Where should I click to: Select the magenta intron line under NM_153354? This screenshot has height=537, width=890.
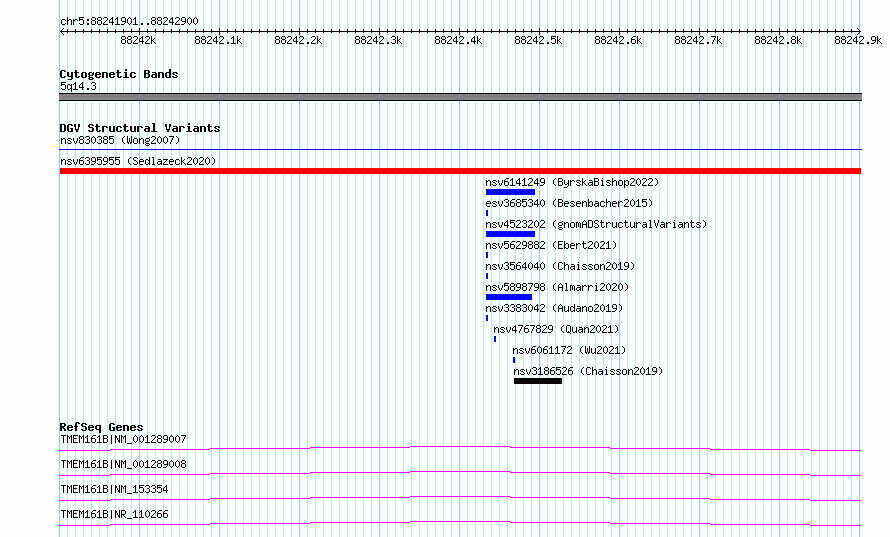[460, 498]
